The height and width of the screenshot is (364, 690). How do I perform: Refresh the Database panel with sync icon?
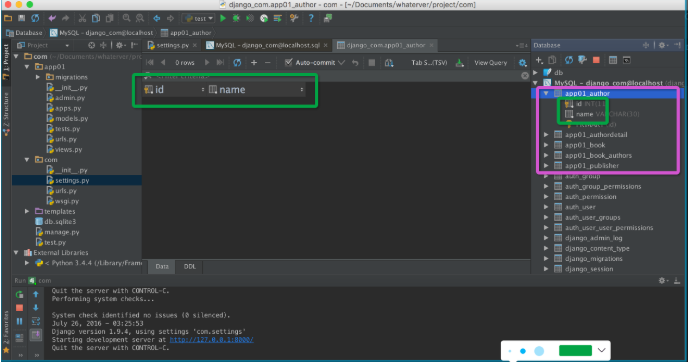(x=569, y=60)
